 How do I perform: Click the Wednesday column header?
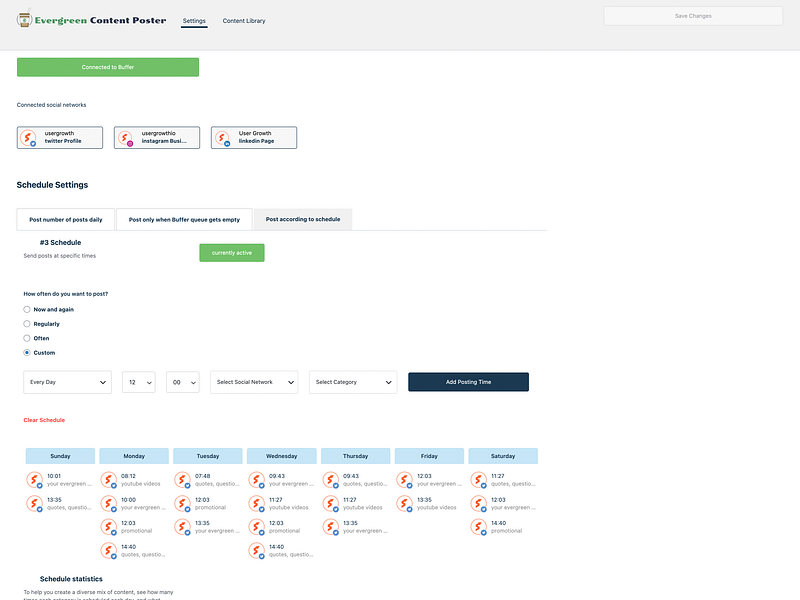point(282,456)
